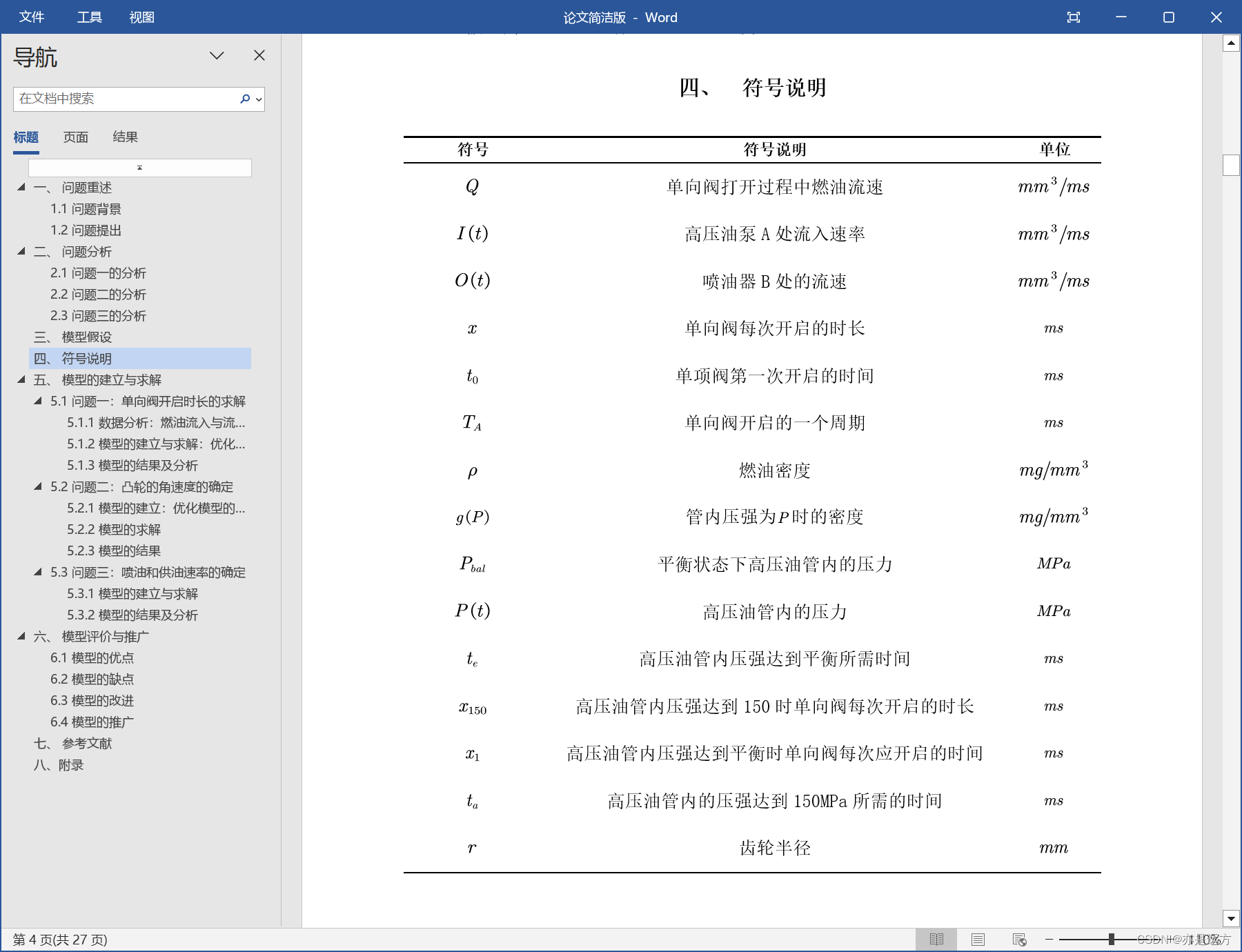Switch to Print Layout view icon
Image resolution: width=1242 pixels, height=952 pixels.
click(x=978, y=940)
